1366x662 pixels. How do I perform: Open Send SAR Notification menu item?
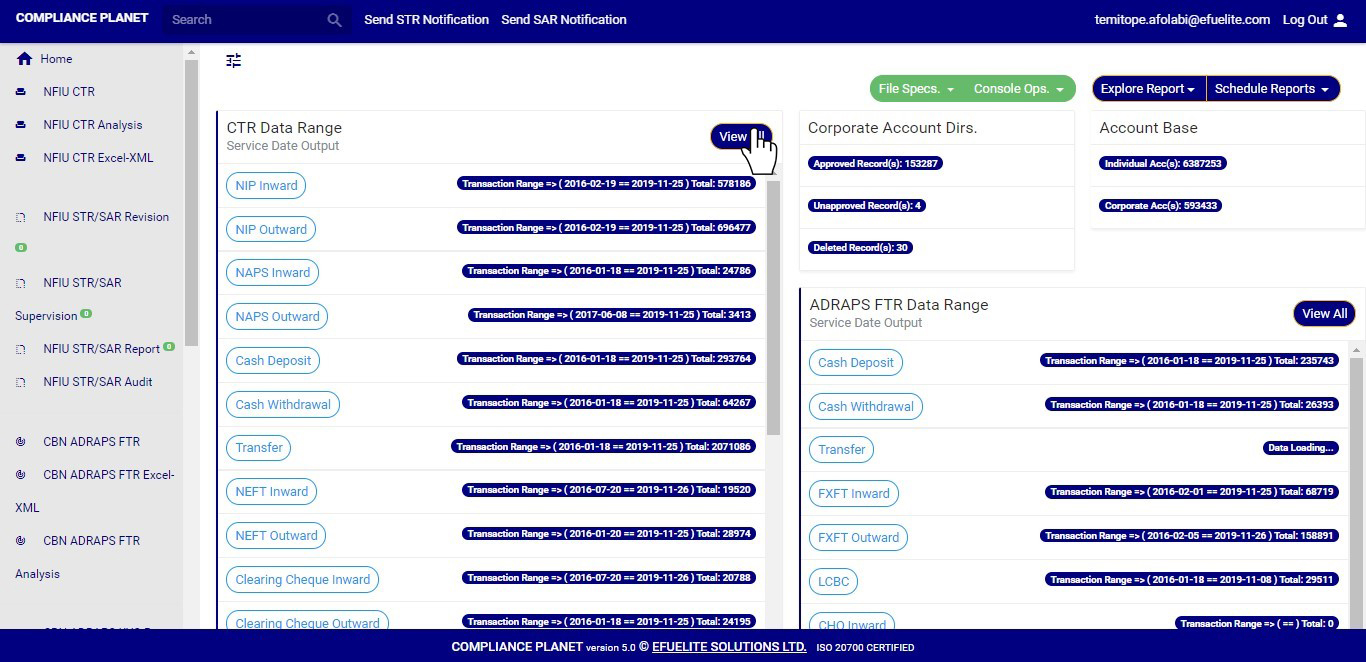pyautogui.click(x=564, y=20)
